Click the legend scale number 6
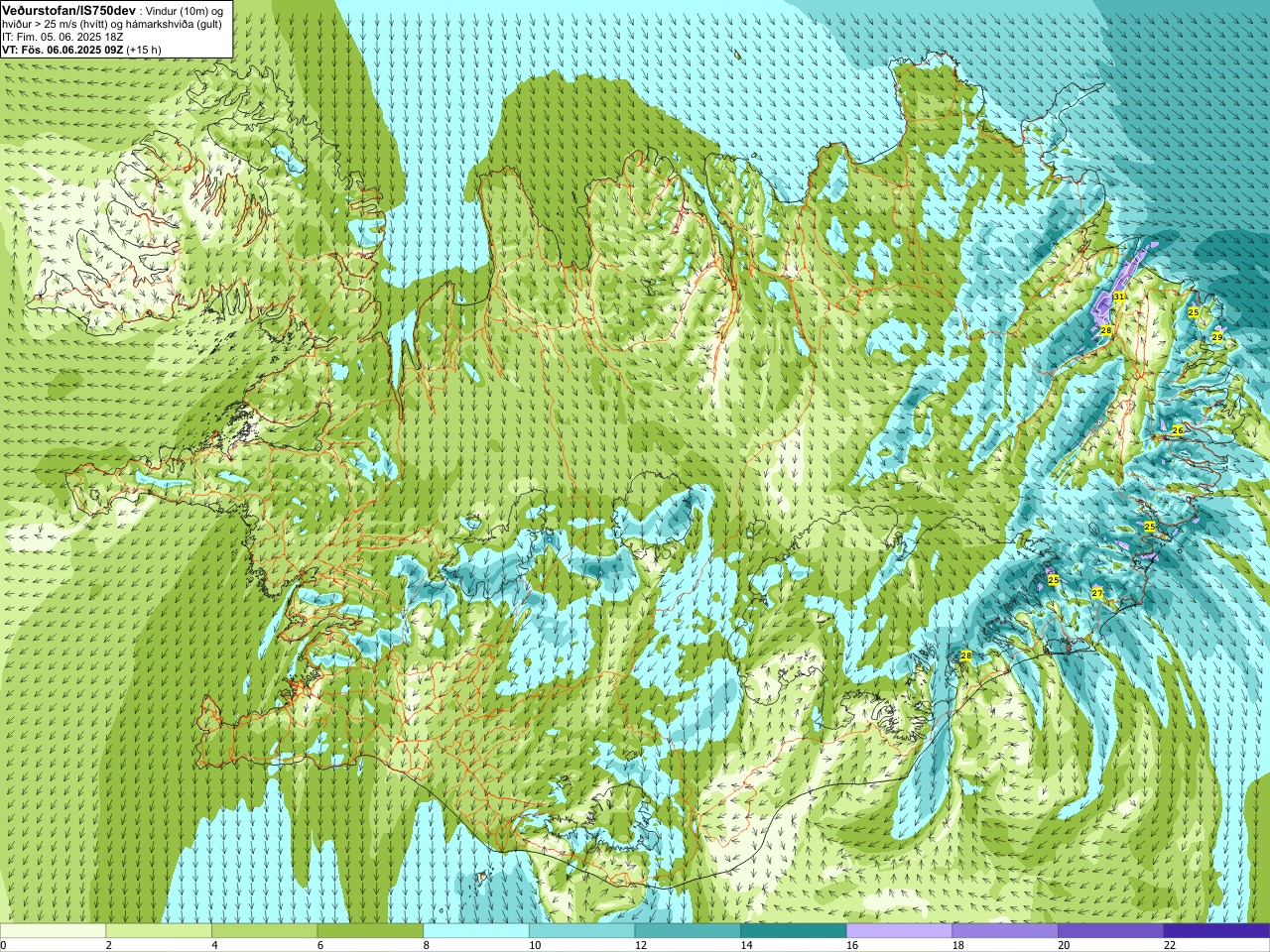Image resolution: width=1270 pixels, height=952 pixels. point(320,945)
